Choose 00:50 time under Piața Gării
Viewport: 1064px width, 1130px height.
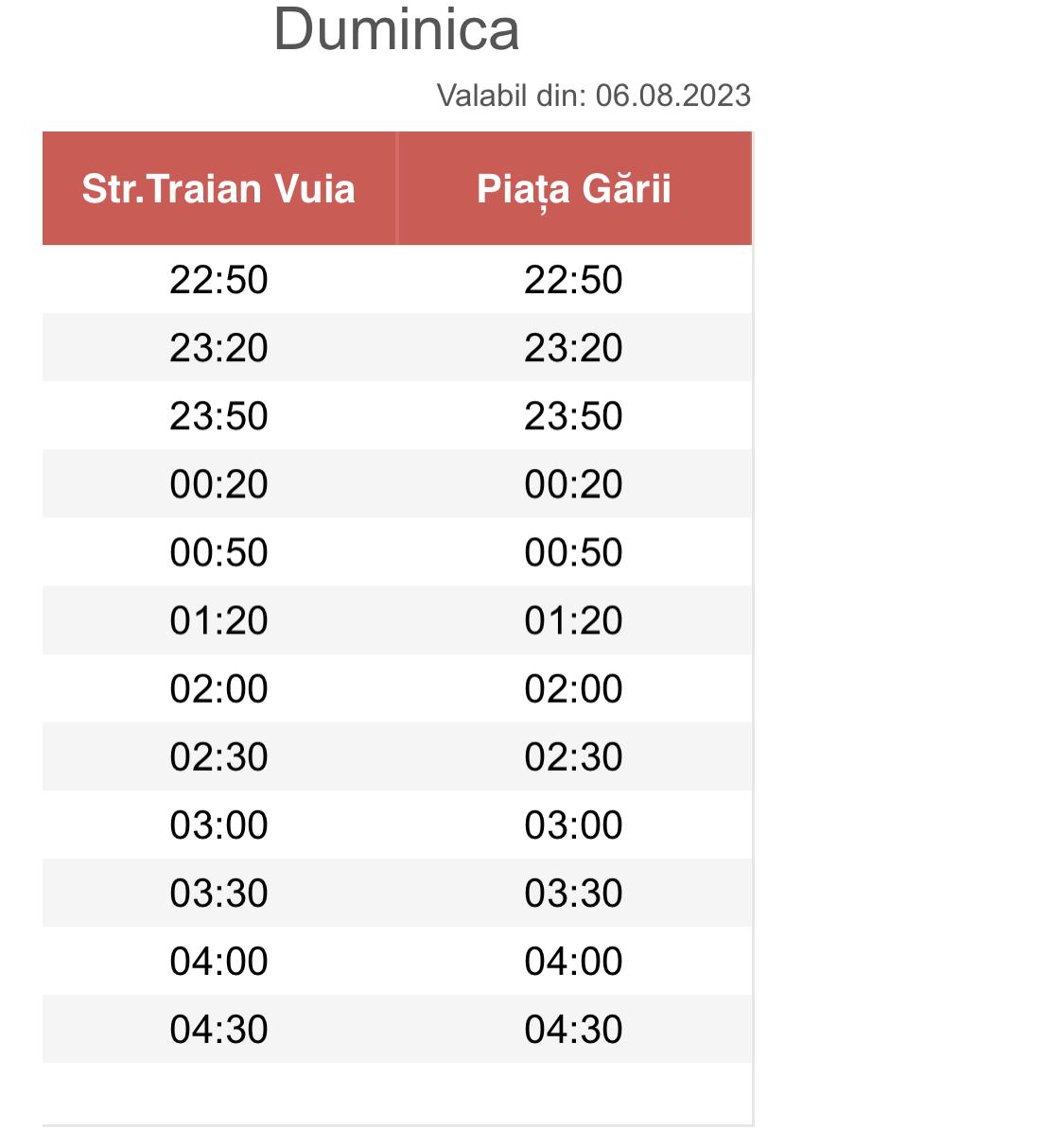coord(573,552)
